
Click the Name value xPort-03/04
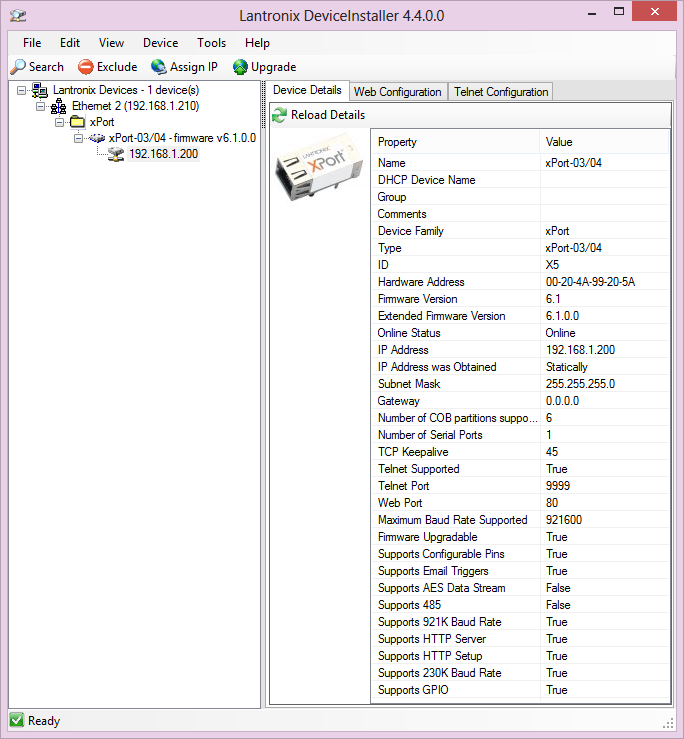tap(573, 163)
